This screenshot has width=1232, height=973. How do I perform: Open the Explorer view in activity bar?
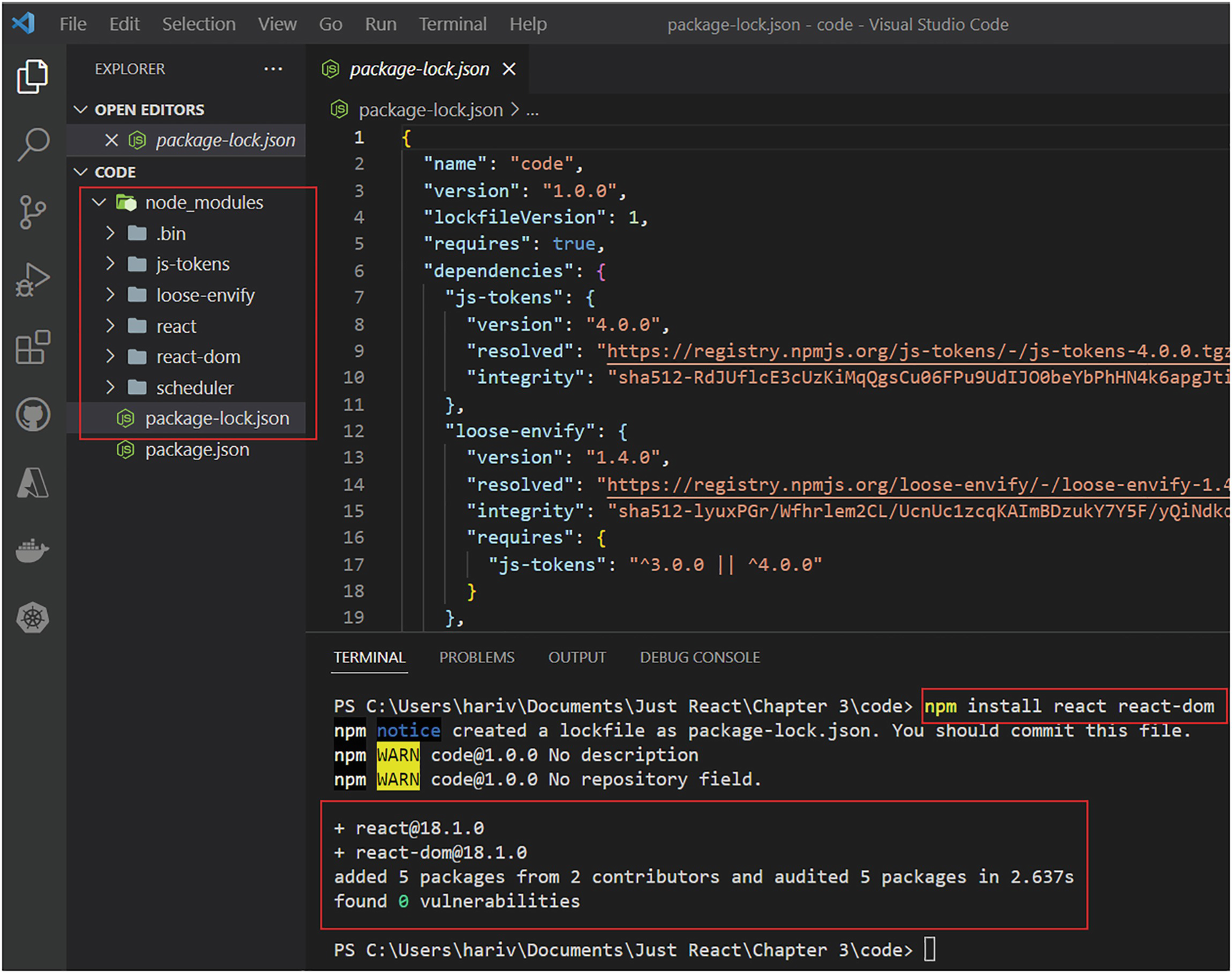[32, 76]
